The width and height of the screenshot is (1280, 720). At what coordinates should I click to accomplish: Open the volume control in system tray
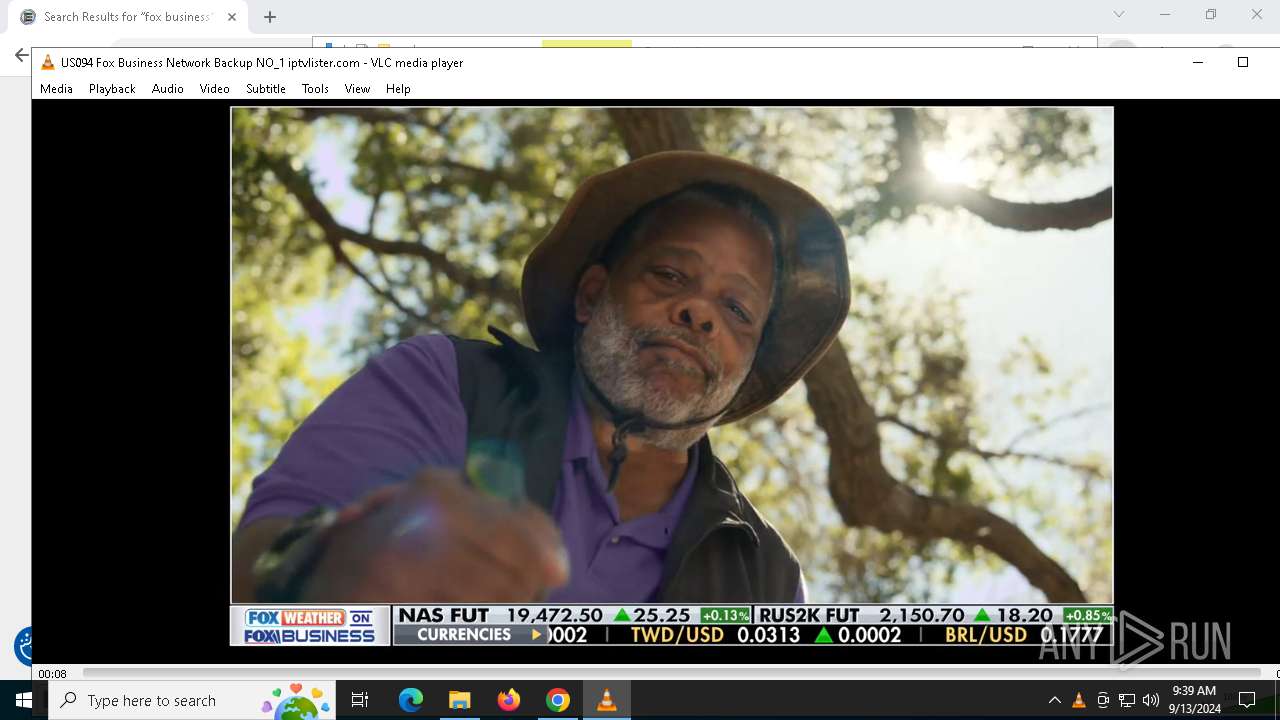pos(1151,700)
